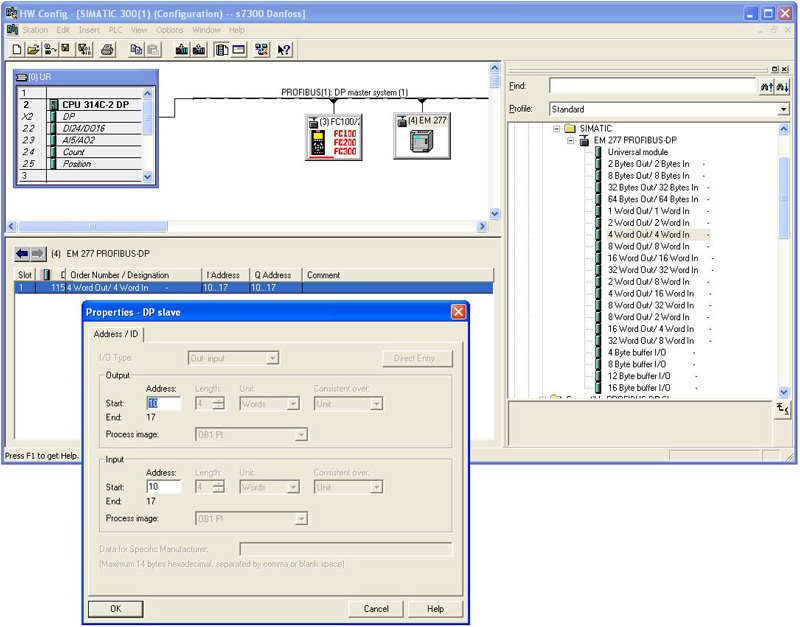Click the back arrow navigation icon
This screenshot has width=800, height=627.
(22, 254)
